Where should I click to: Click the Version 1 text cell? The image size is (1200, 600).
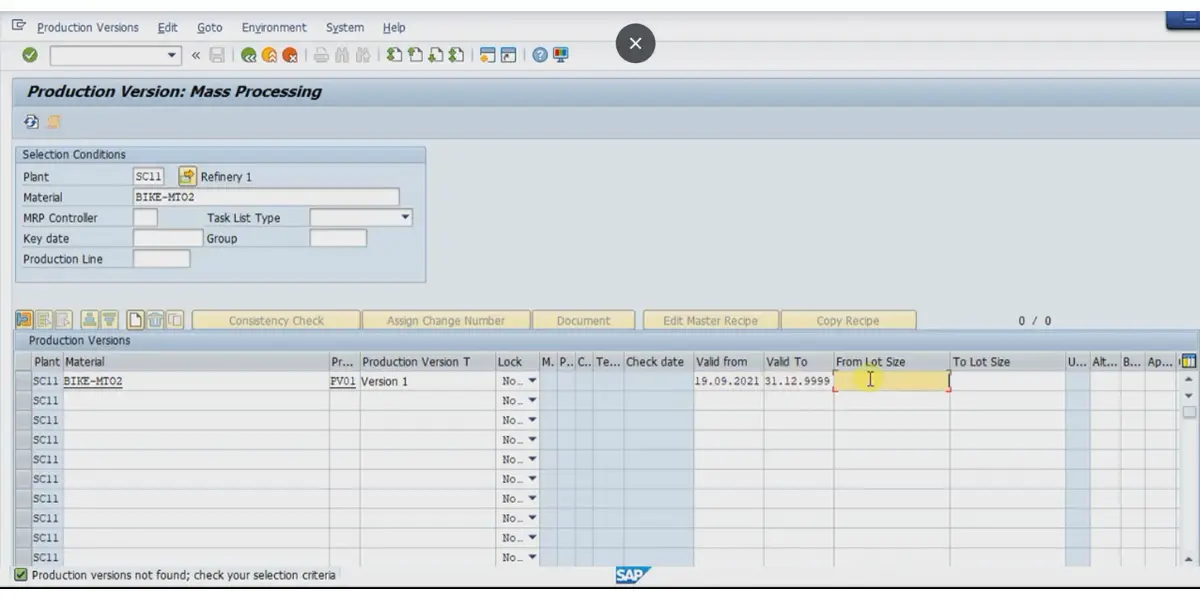[x=428, y=381]
